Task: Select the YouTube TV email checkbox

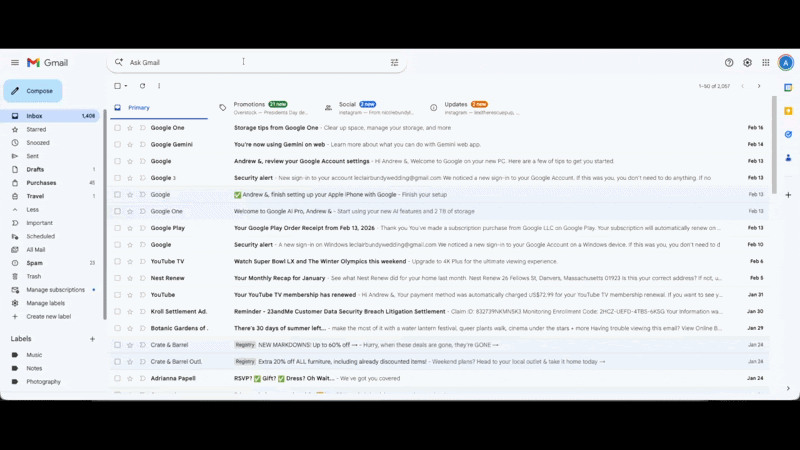Action: 117,262
